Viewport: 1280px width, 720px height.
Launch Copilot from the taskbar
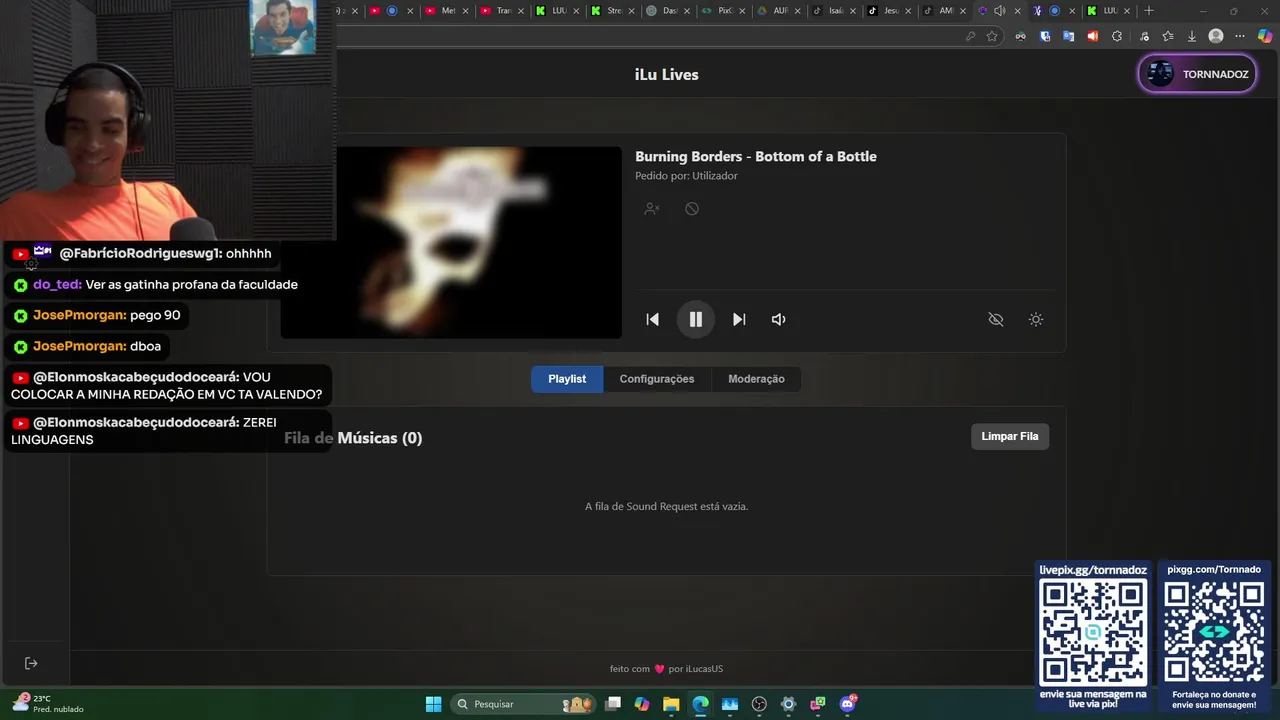point(642,704)
